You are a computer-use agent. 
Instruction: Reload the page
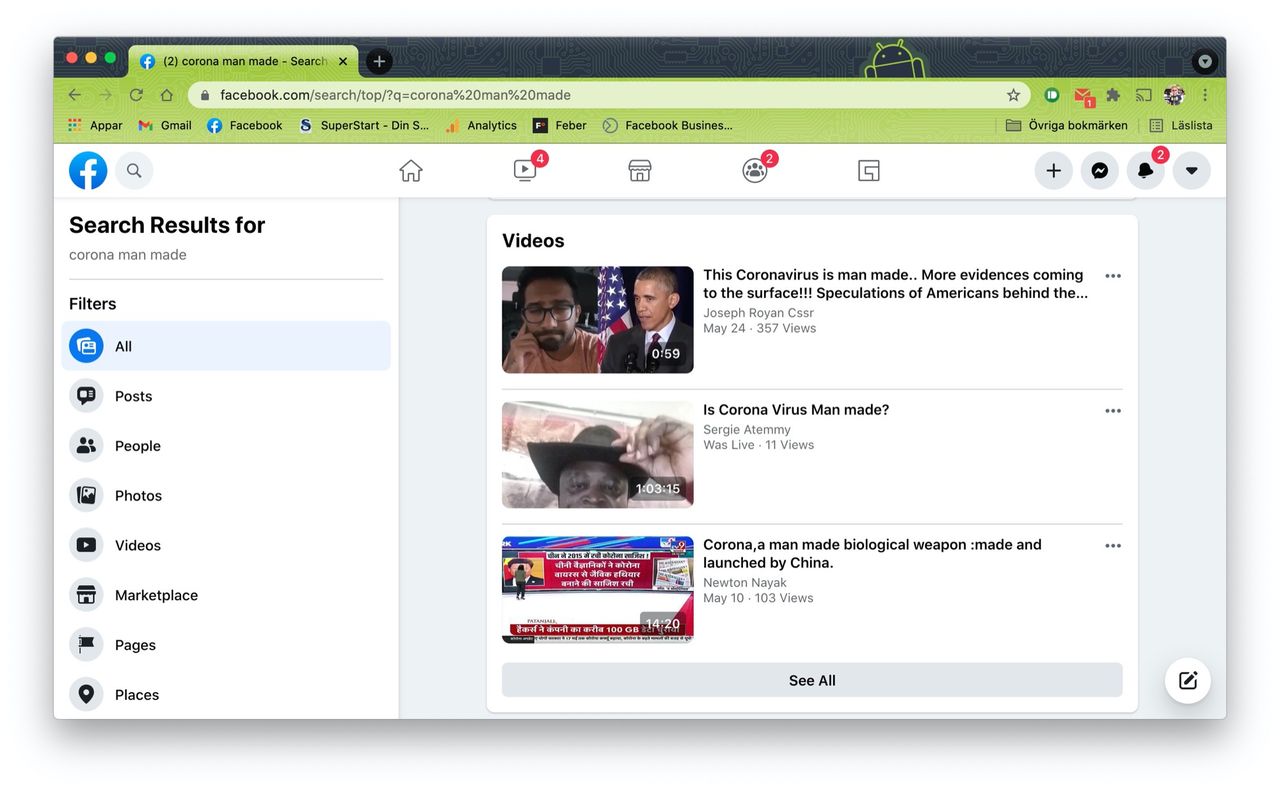pyautogui.click(x=136, y=95)
